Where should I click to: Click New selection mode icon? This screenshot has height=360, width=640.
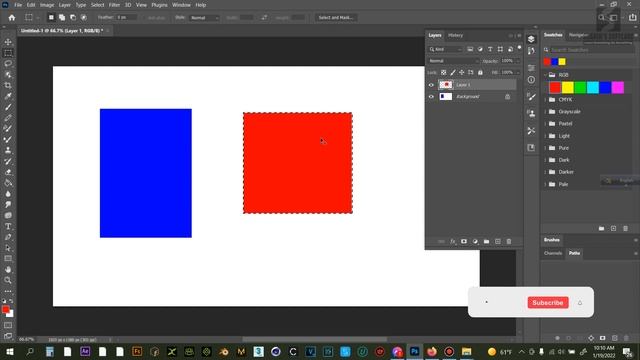51,18
